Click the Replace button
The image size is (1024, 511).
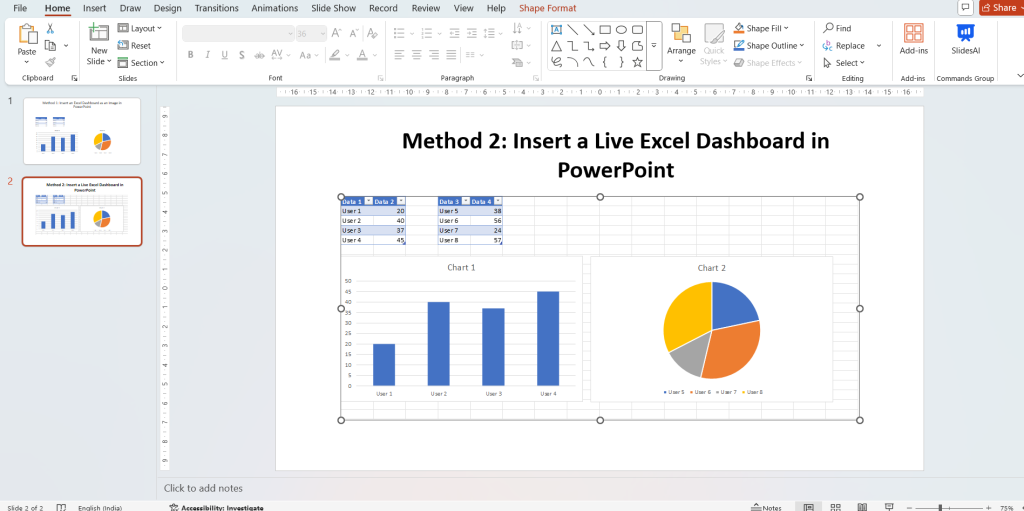(844, 46)
